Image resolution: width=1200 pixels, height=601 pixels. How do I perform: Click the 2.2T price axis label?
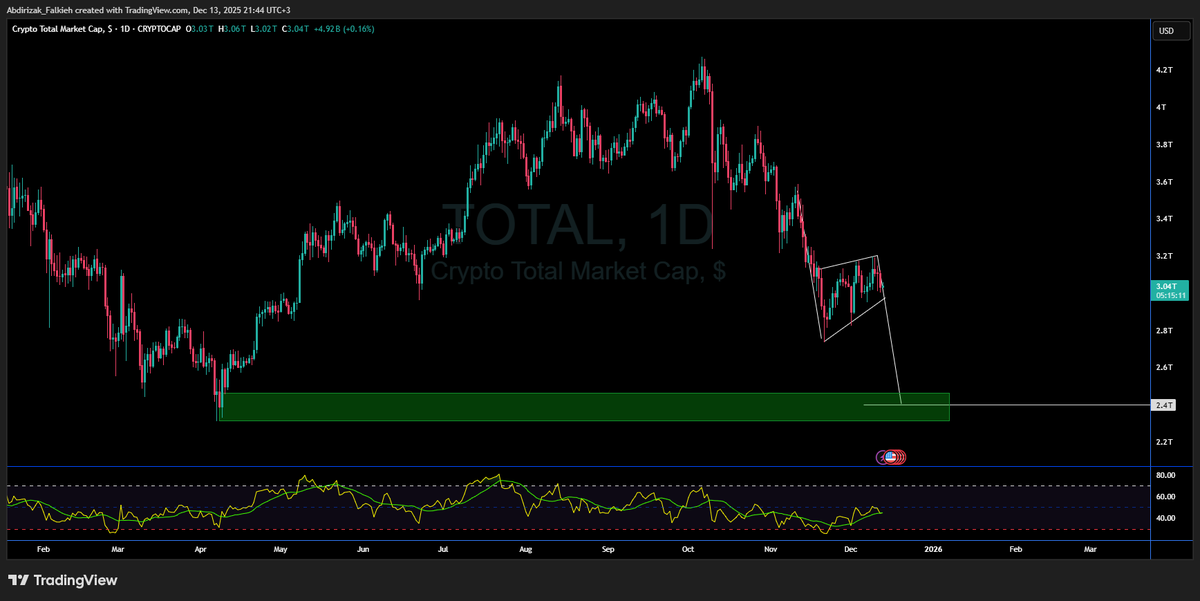[x=1164, y=442]
